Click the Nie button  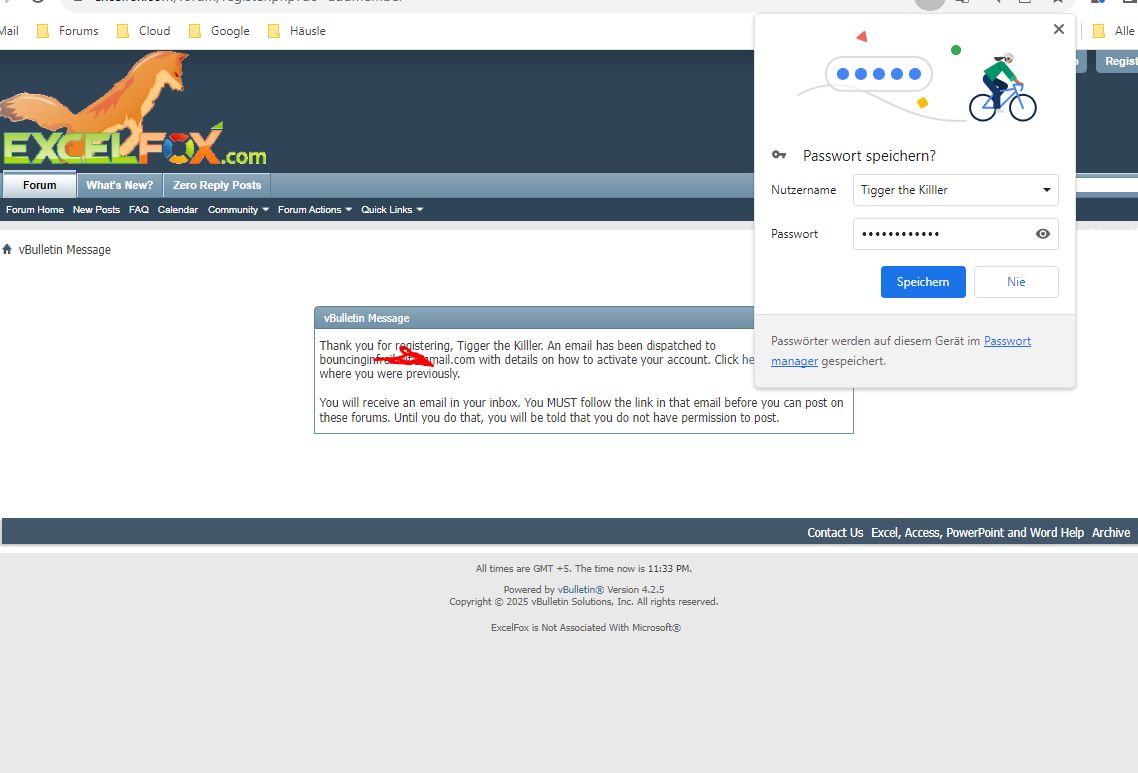coord(1015,282)
